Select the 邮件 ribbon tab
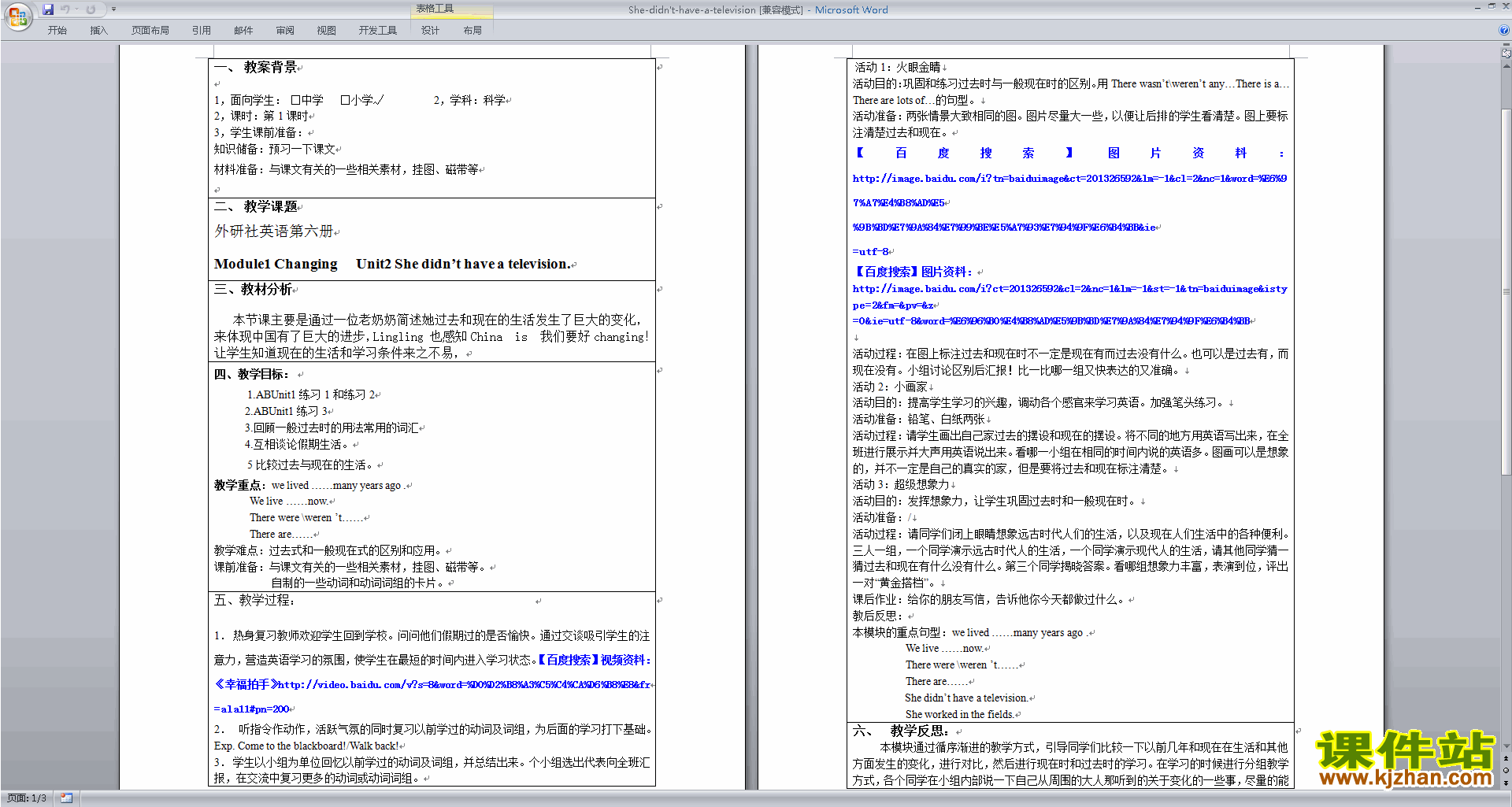This screenshot has width=1512, height=807. tap(243, 31)
